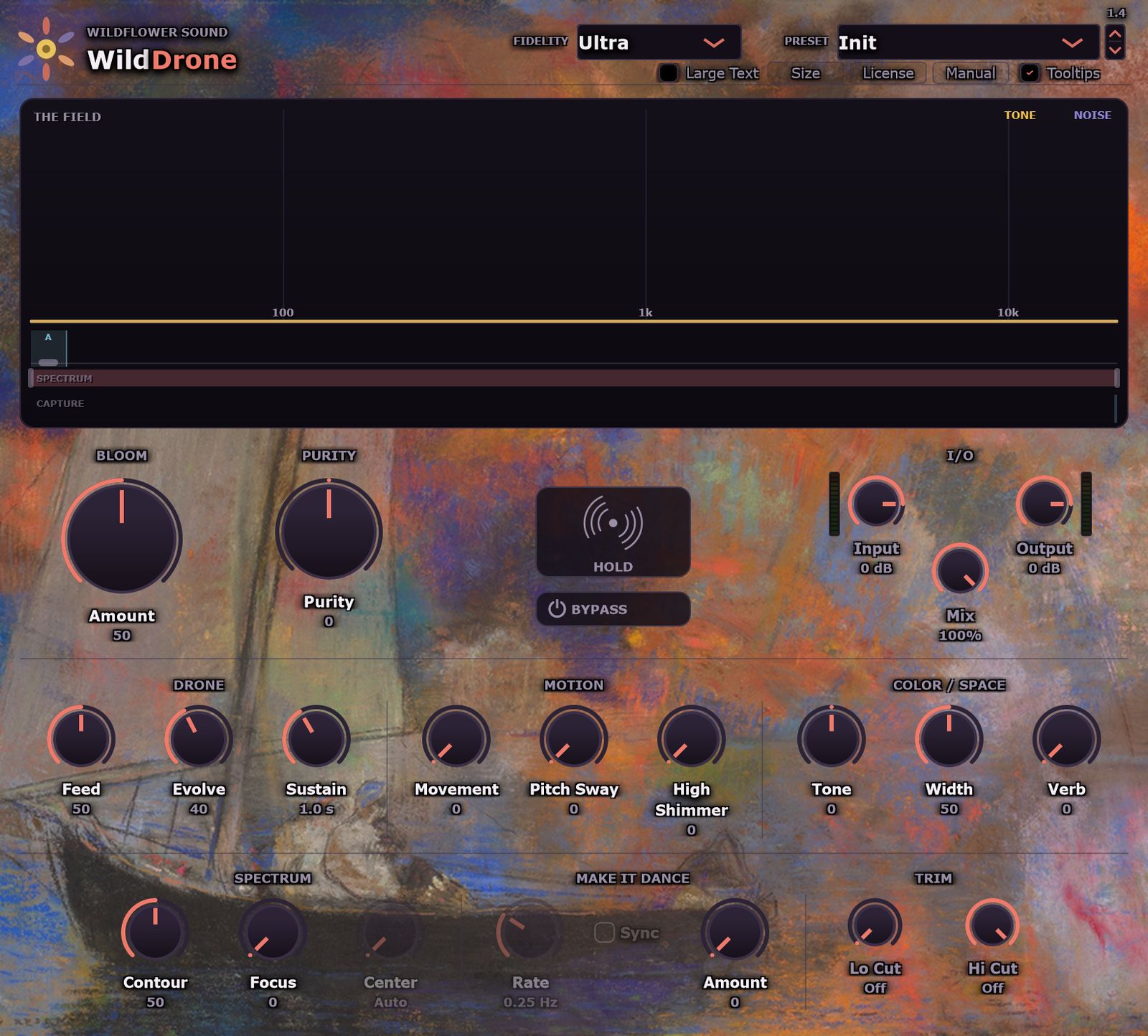1148x1036 pixels.
Task: Click the Hold broadcast icon button
Action: (613, 532)
